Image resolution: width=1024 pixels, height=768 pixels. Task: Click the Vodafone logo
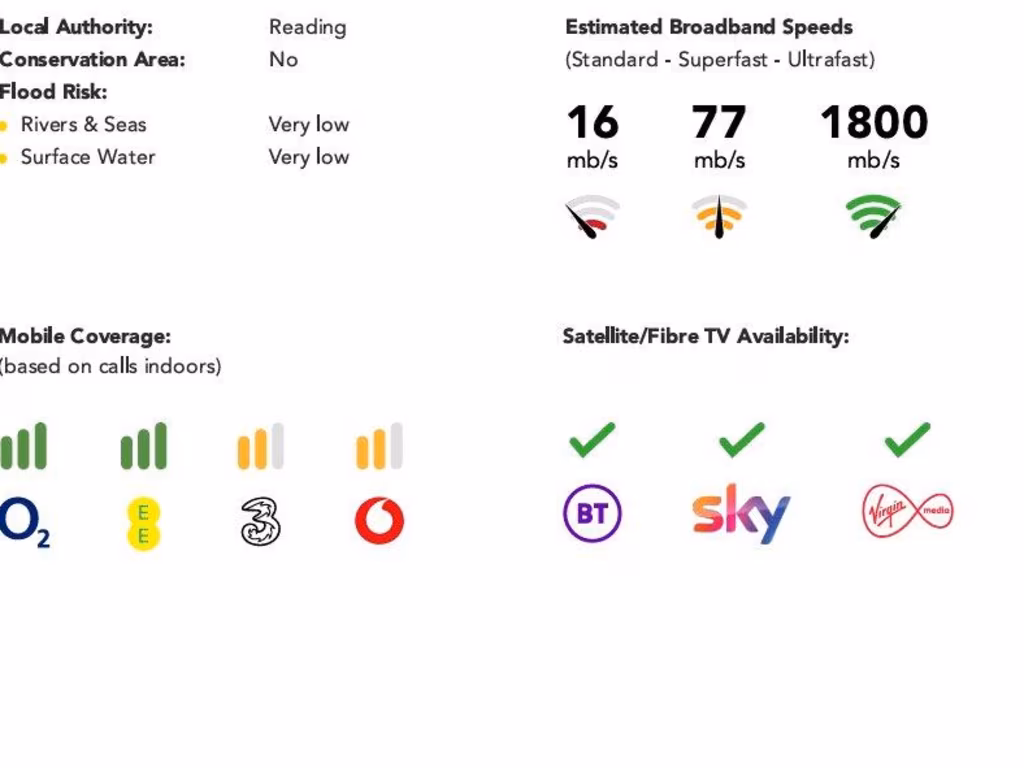point(379,521)
